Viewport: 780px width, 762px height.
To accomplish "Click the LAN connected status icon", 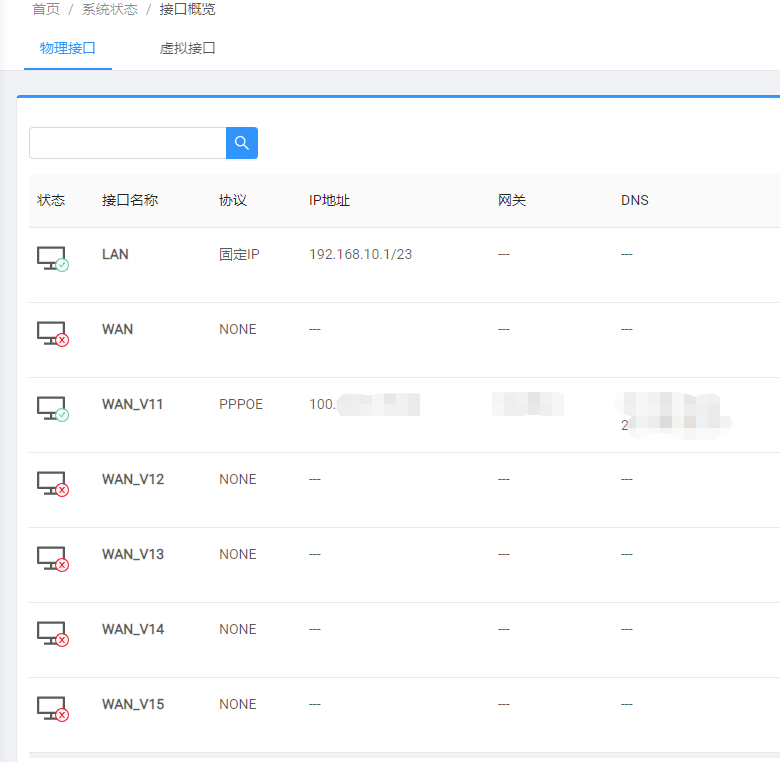I will pyautogui.click(x=52, y=259).
